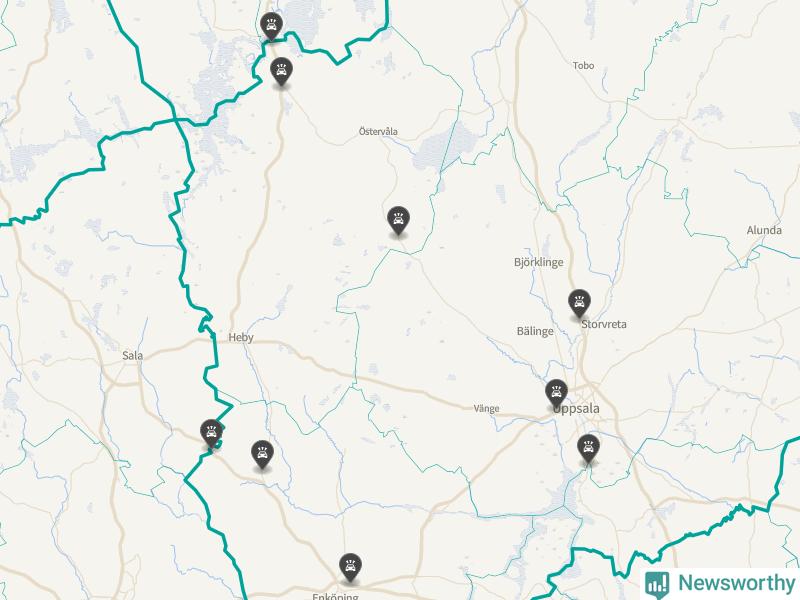Click the Heby town label

point(241,337)
